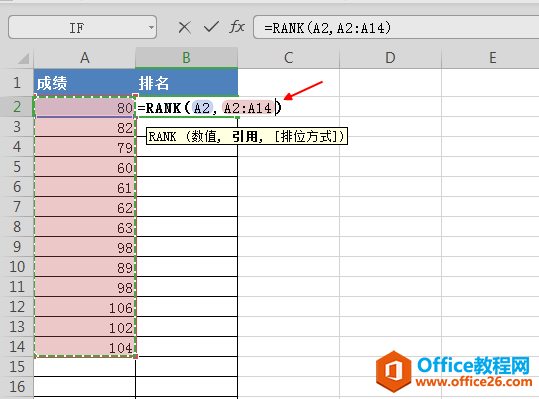Click cell A9 containing 98
The height and width of the screenshot is (399, 539).
[85, 247]
